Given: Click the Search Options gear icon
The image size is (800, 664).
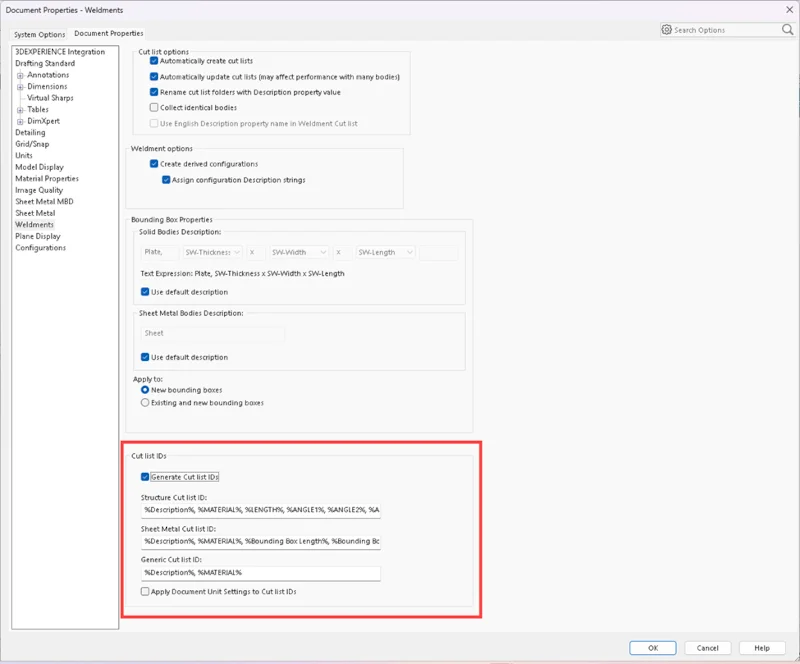Looking at the screenshot, I should point(667,30).
